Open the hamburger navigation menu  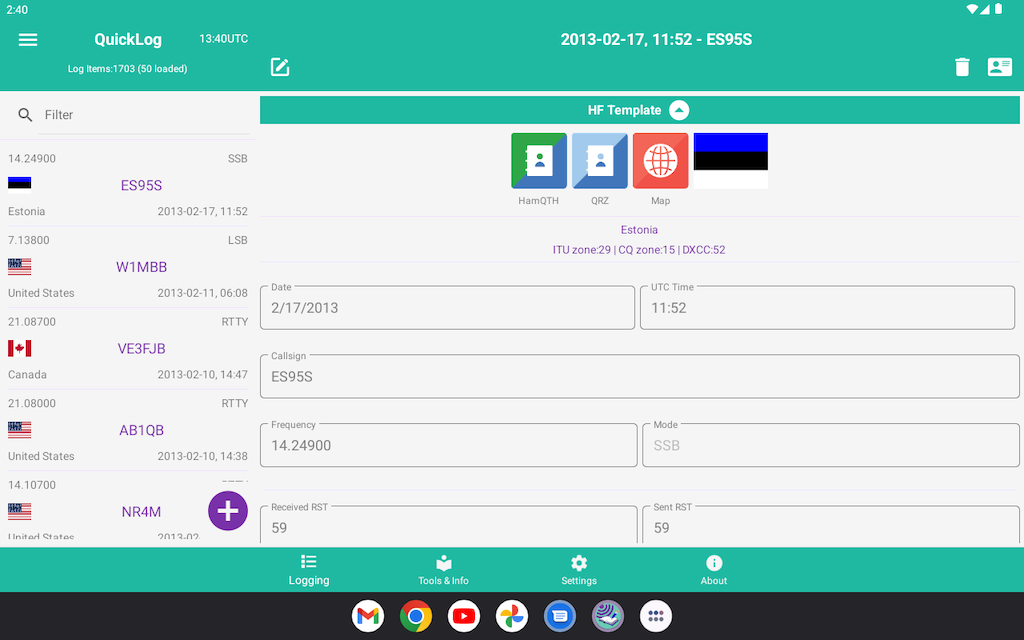click(28, 40)
